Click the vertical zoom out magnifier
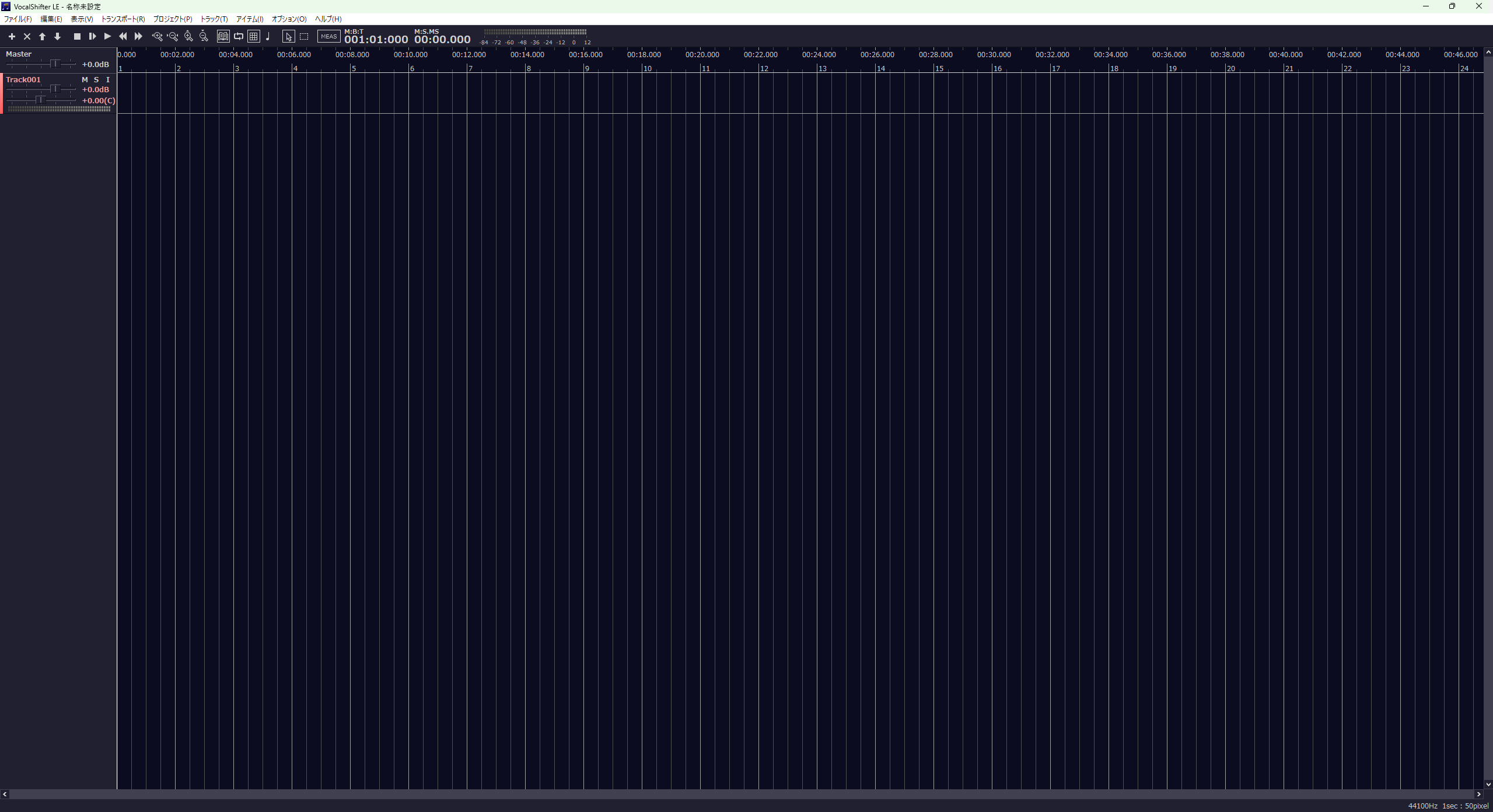The image size is (1493, 812). coord(204,36)
